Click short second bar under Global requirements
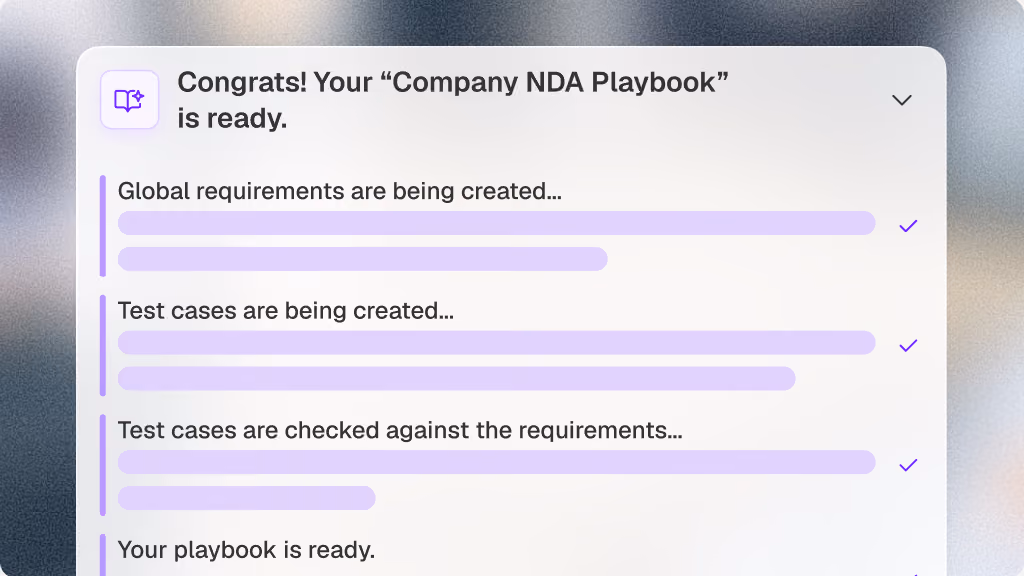 (362, 259)
